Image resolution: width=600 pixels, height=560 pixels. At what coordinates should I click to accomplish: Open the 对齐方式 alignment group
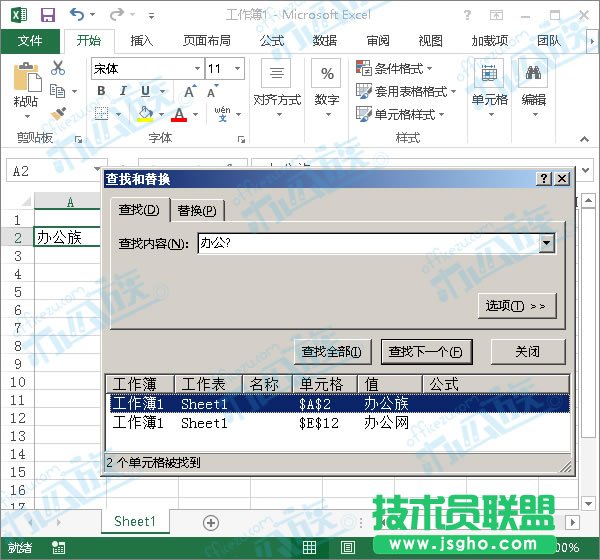pyautogui.click(x=277, y=89)
